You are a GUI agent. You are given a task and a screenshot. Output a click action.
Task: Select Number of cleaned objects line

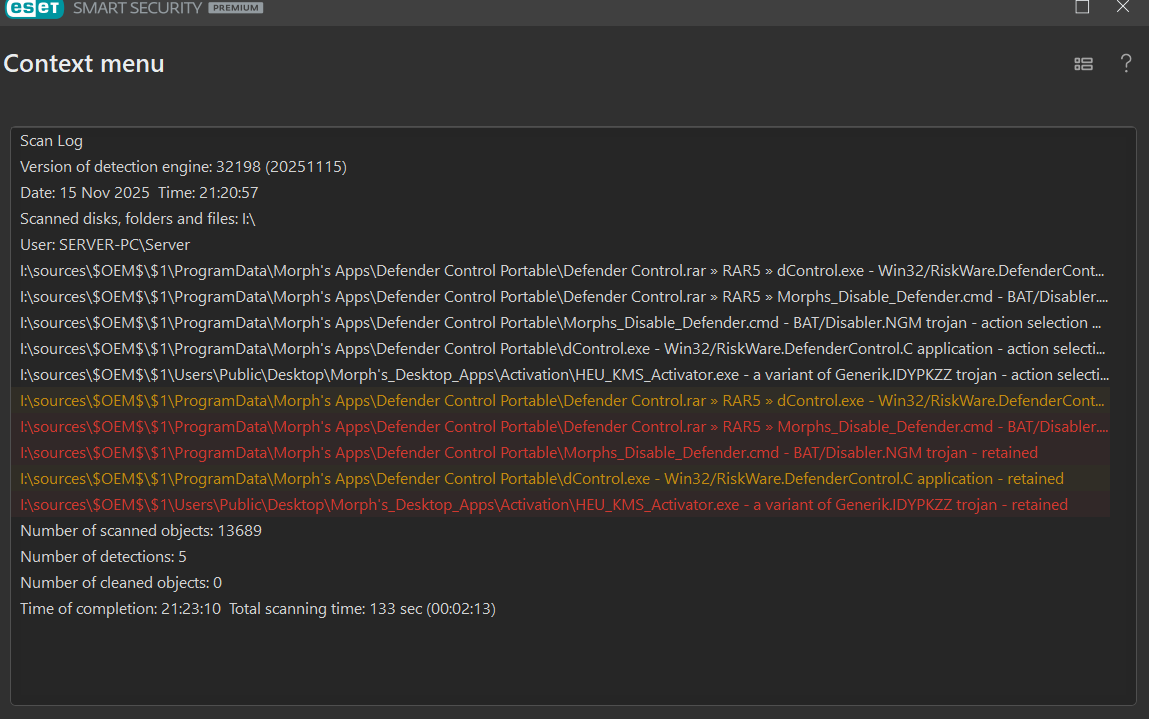point(121,583)
